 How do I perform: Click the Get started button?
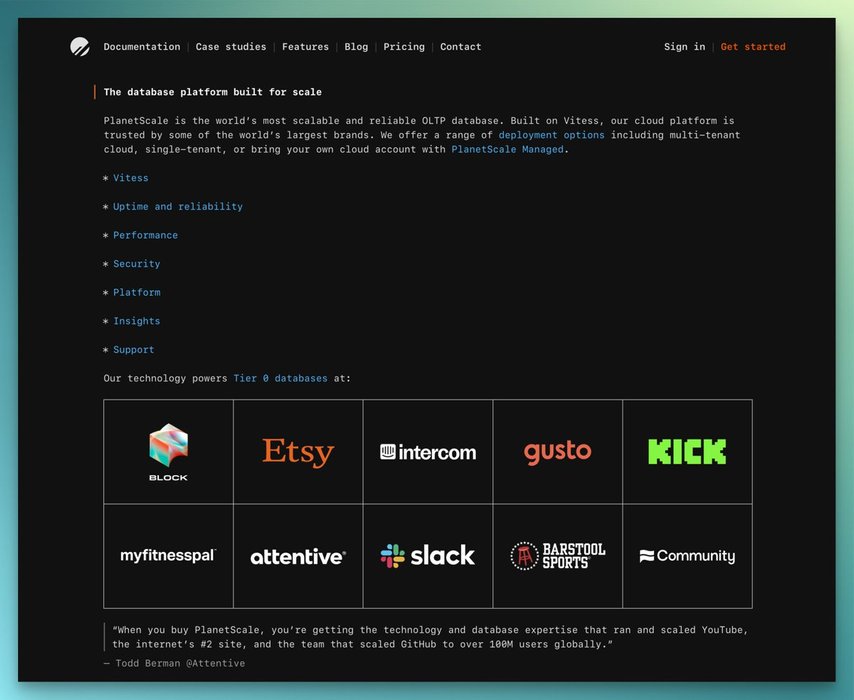(753, 47)
